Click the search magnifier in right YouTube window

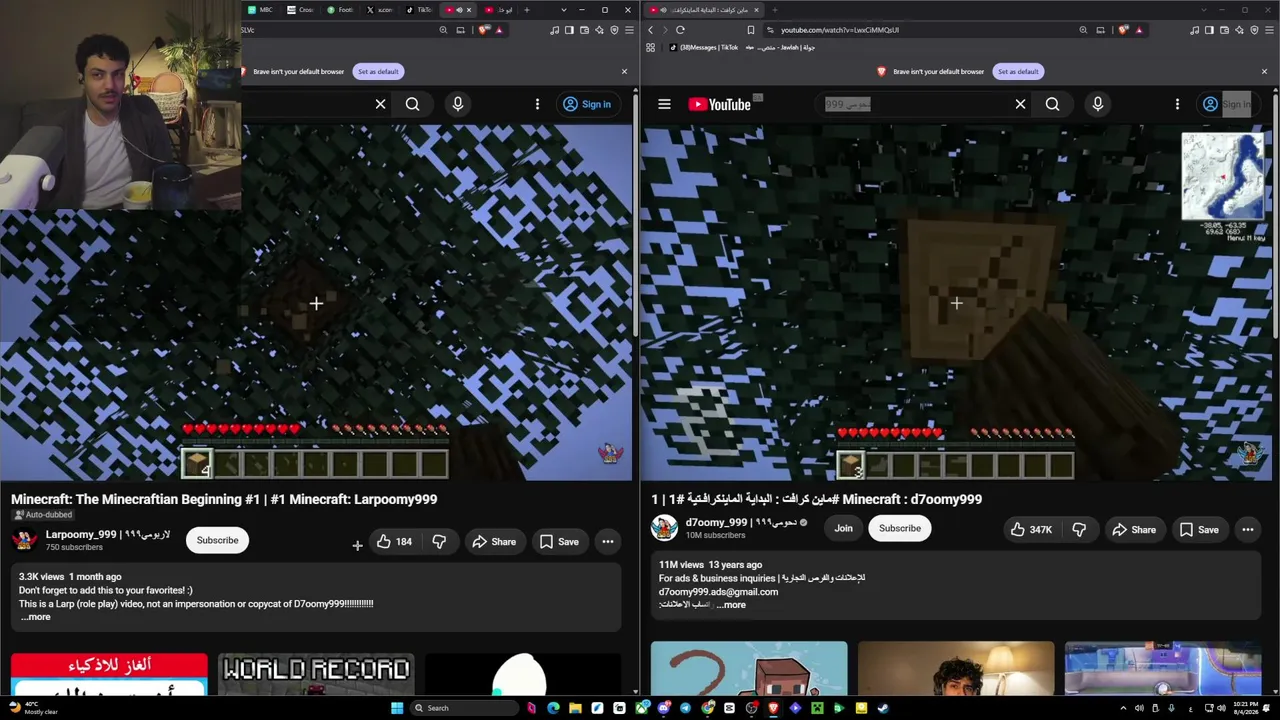pyautogui.click(x=1052, y=104)
